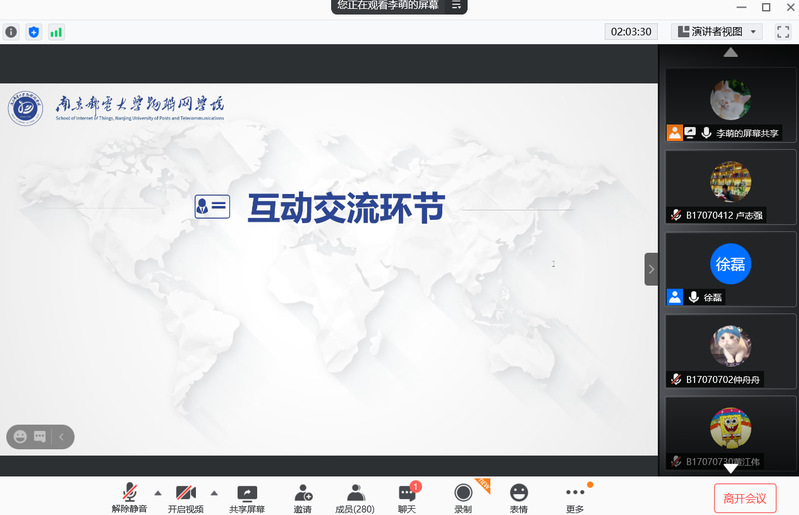The width and height of the screenshot is (799, 515).
Task: Turn on the camera (开启视频)
Action: click(185, 497)
